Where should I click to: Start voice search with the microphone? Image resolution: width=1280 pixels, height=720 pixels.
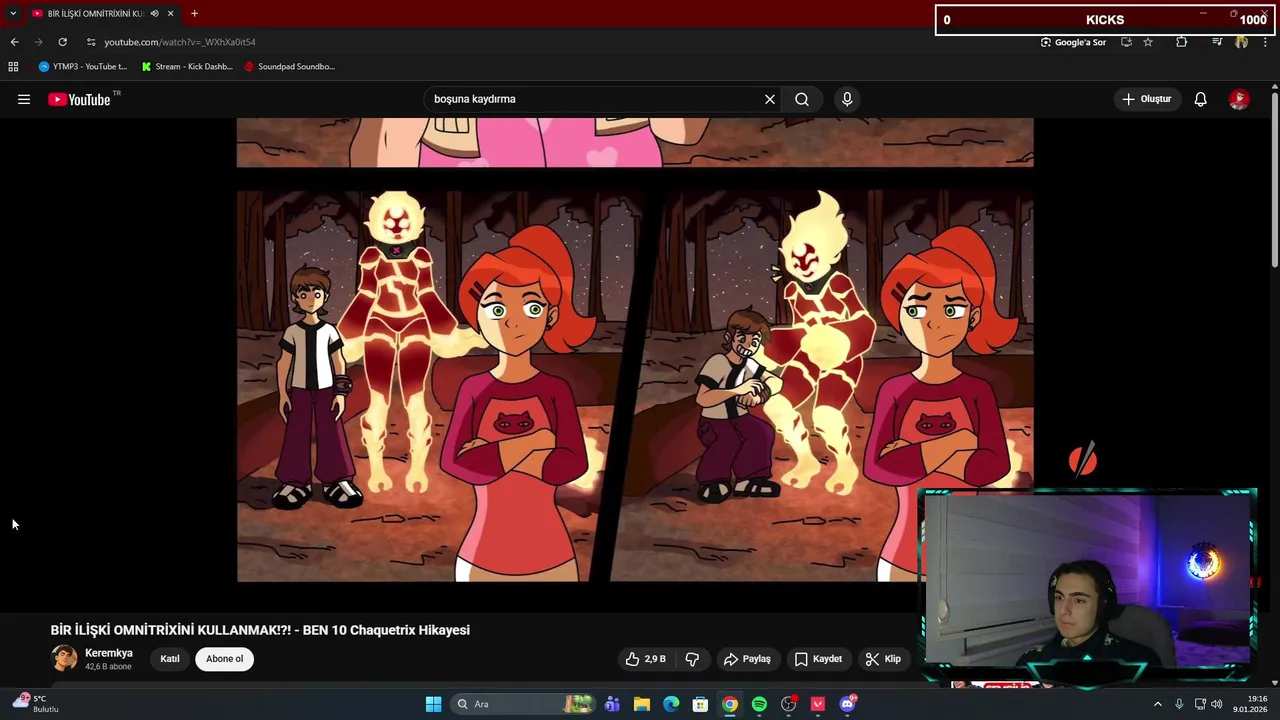[x=847, y=99]
